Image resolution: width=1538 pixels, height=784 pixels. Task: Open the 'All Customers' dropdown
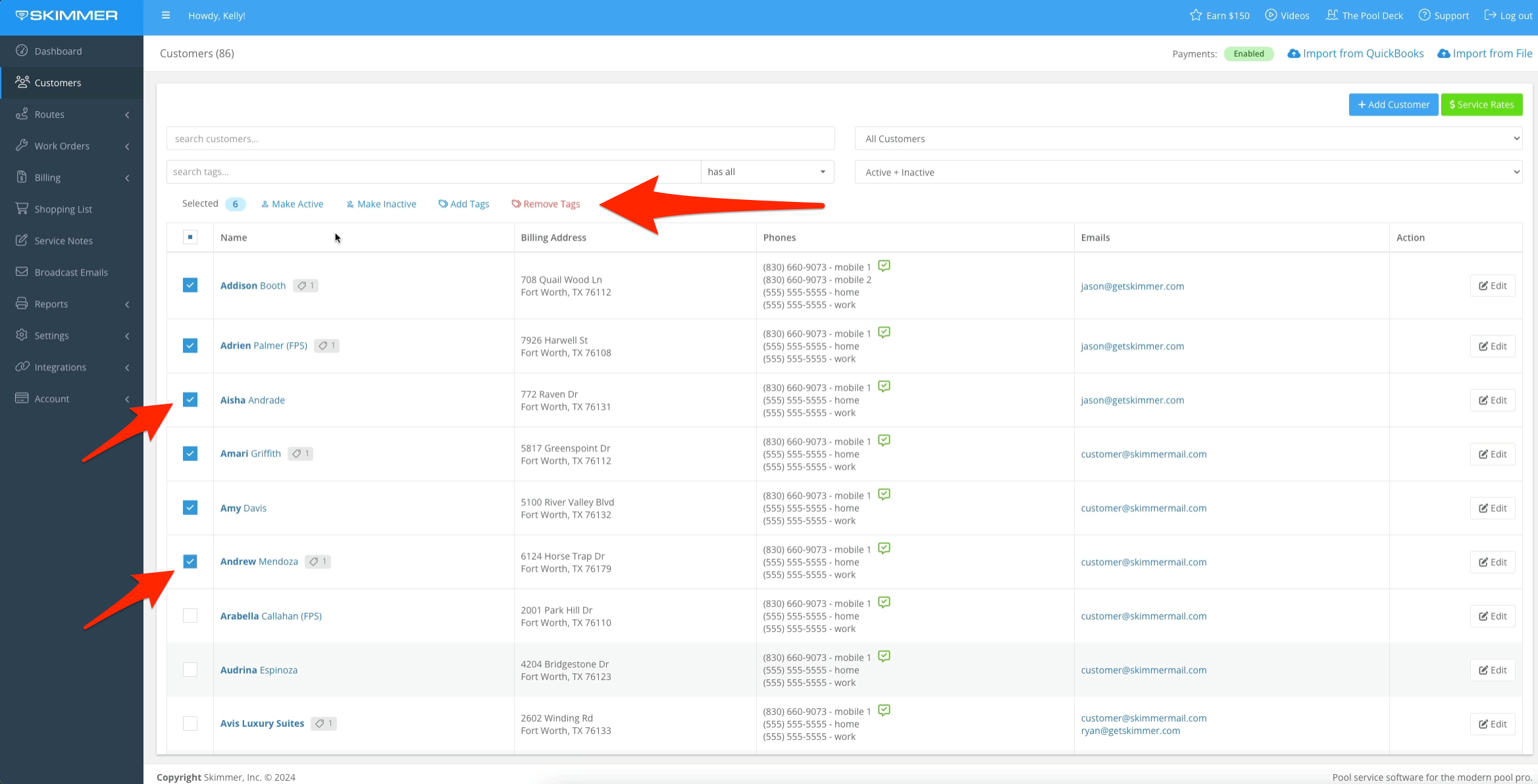click(x=1187, y=138)
